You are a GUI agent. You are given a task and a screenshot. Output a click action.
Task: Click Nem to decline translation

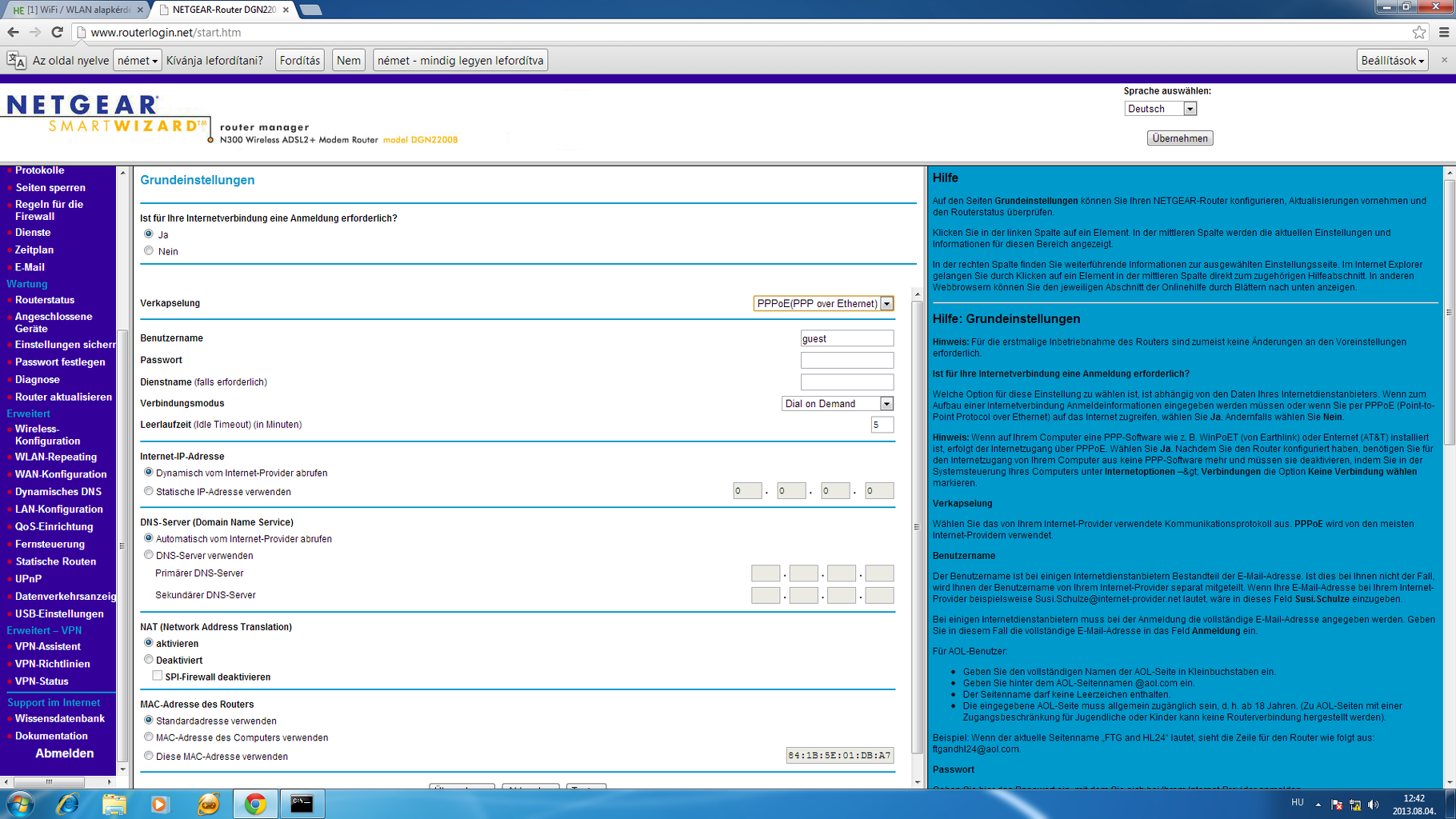coord(349,61)
